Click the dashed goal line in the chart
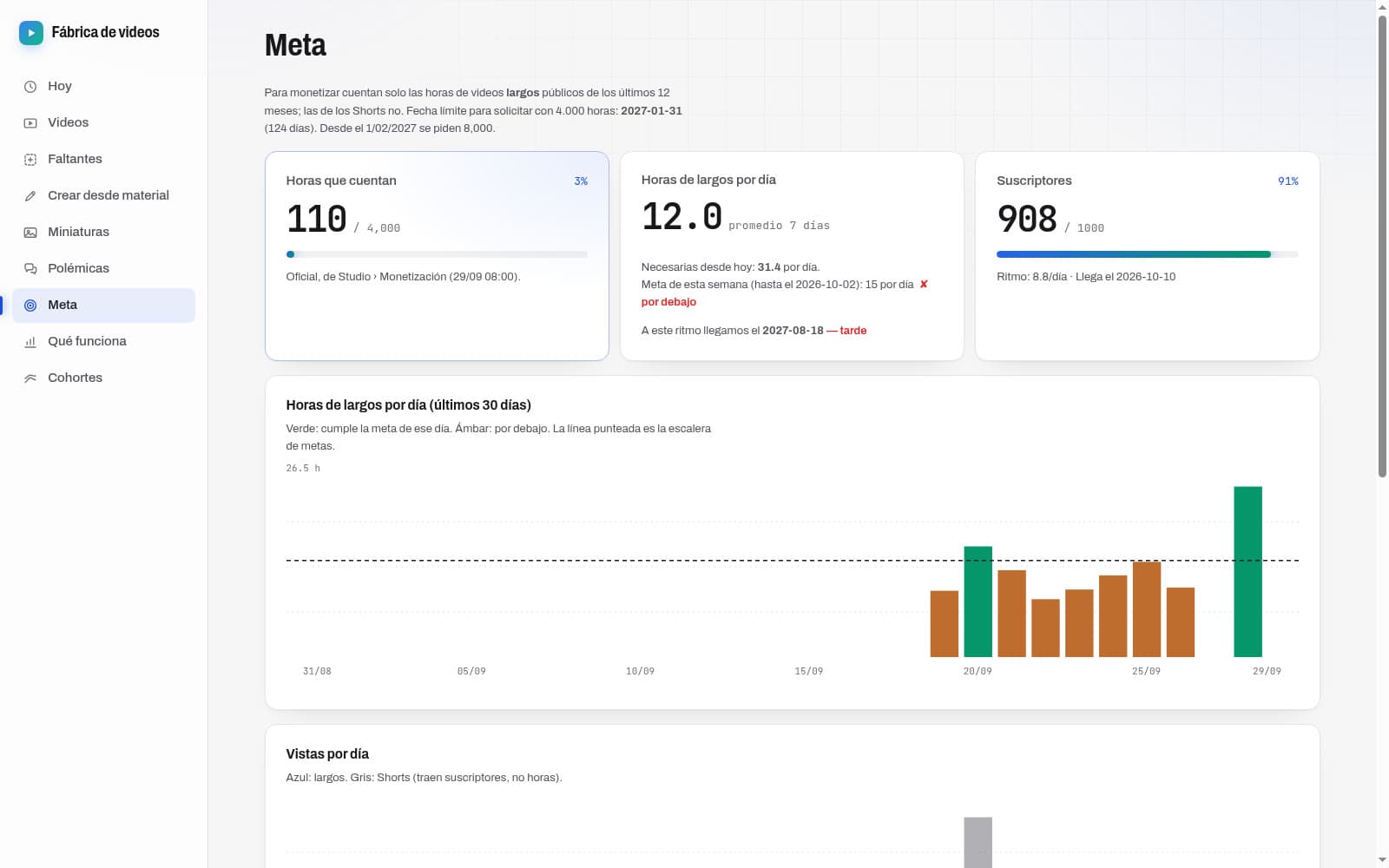The width and height of the screenshot is (1389, 868). 793,561
